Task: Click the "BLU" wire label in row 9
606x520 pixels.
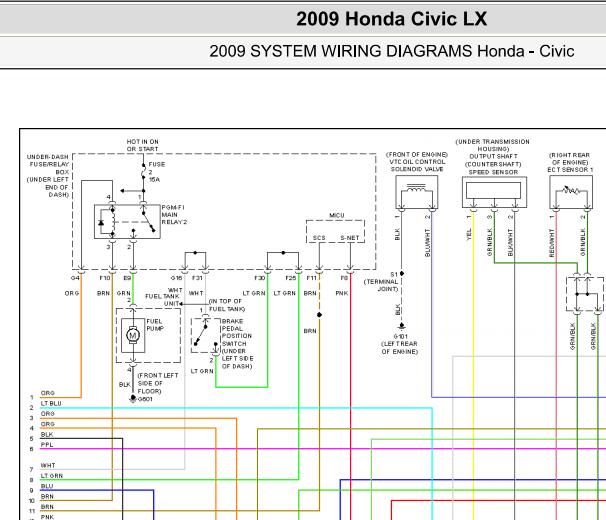Action: click(x=47, y=486)
